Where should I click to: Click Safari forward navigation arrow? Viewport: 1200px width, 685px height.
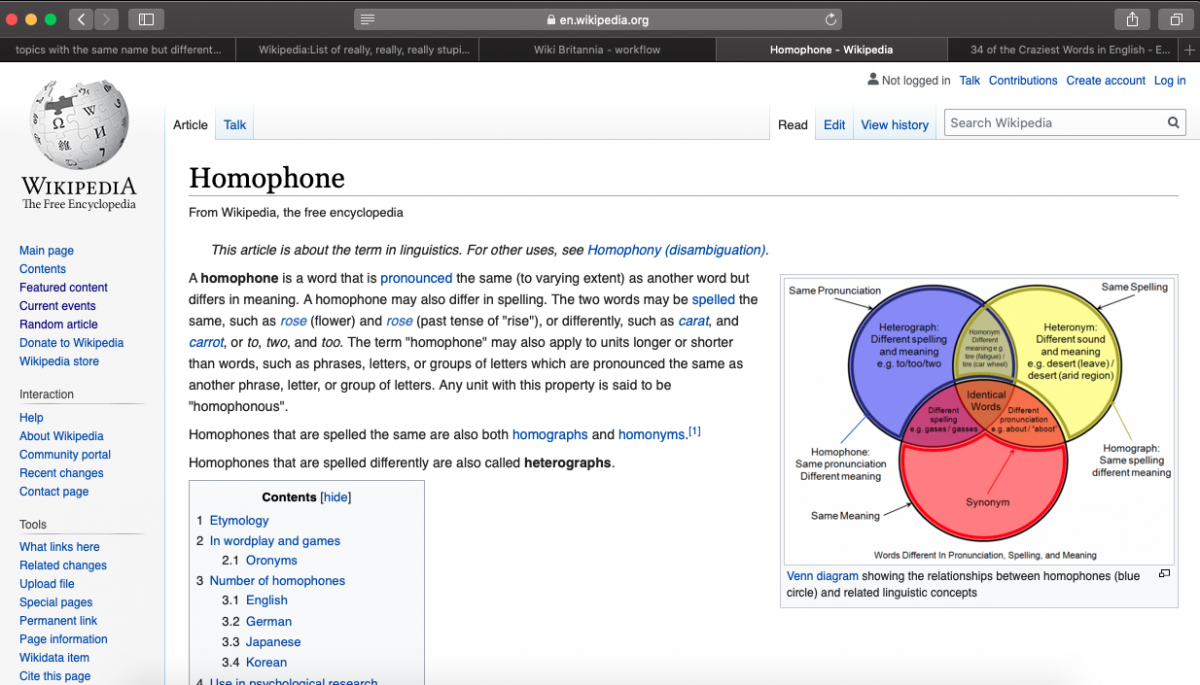(106, 19)
